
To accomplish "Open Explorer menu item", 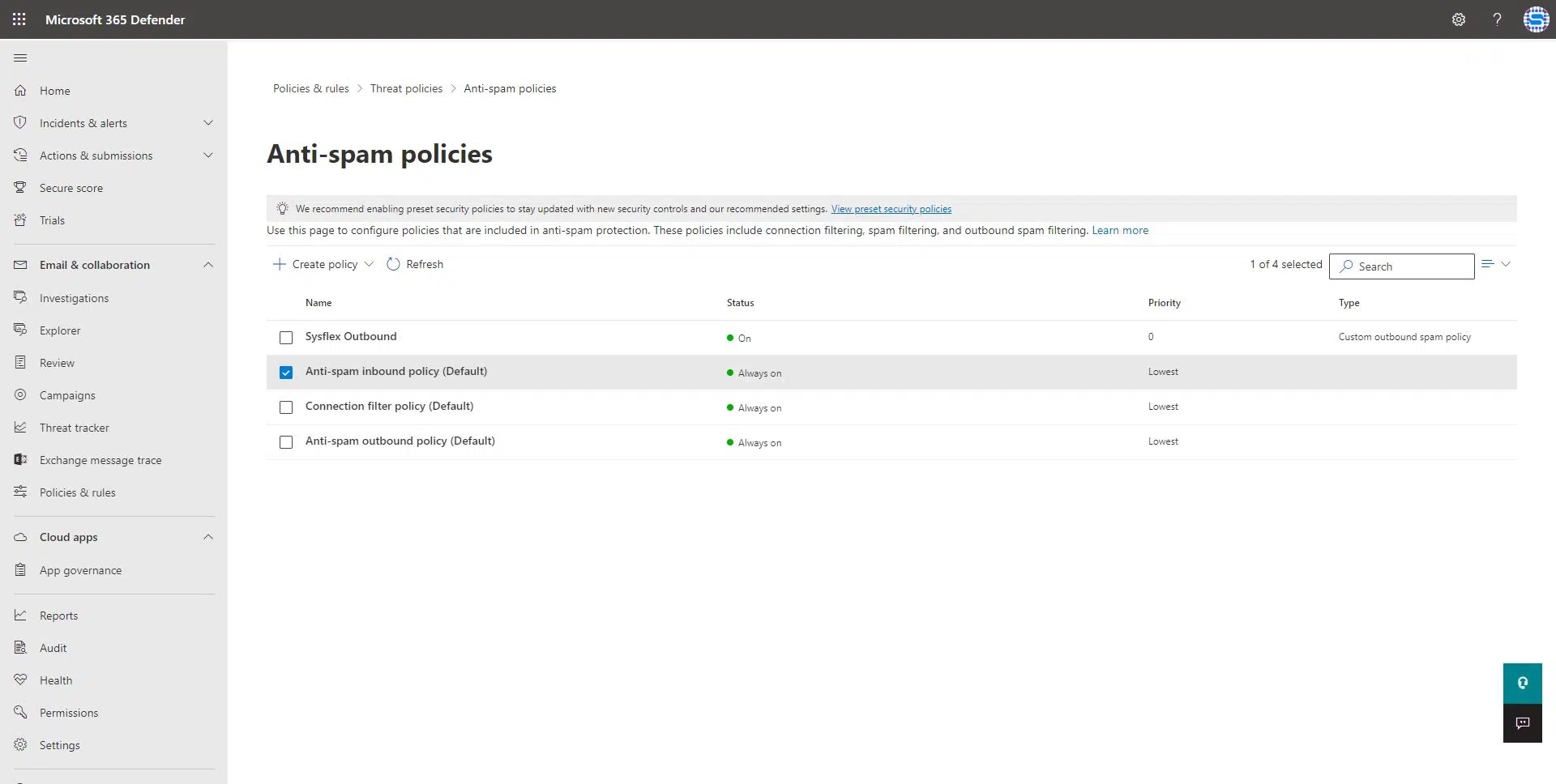I will (x=60, y=330).
